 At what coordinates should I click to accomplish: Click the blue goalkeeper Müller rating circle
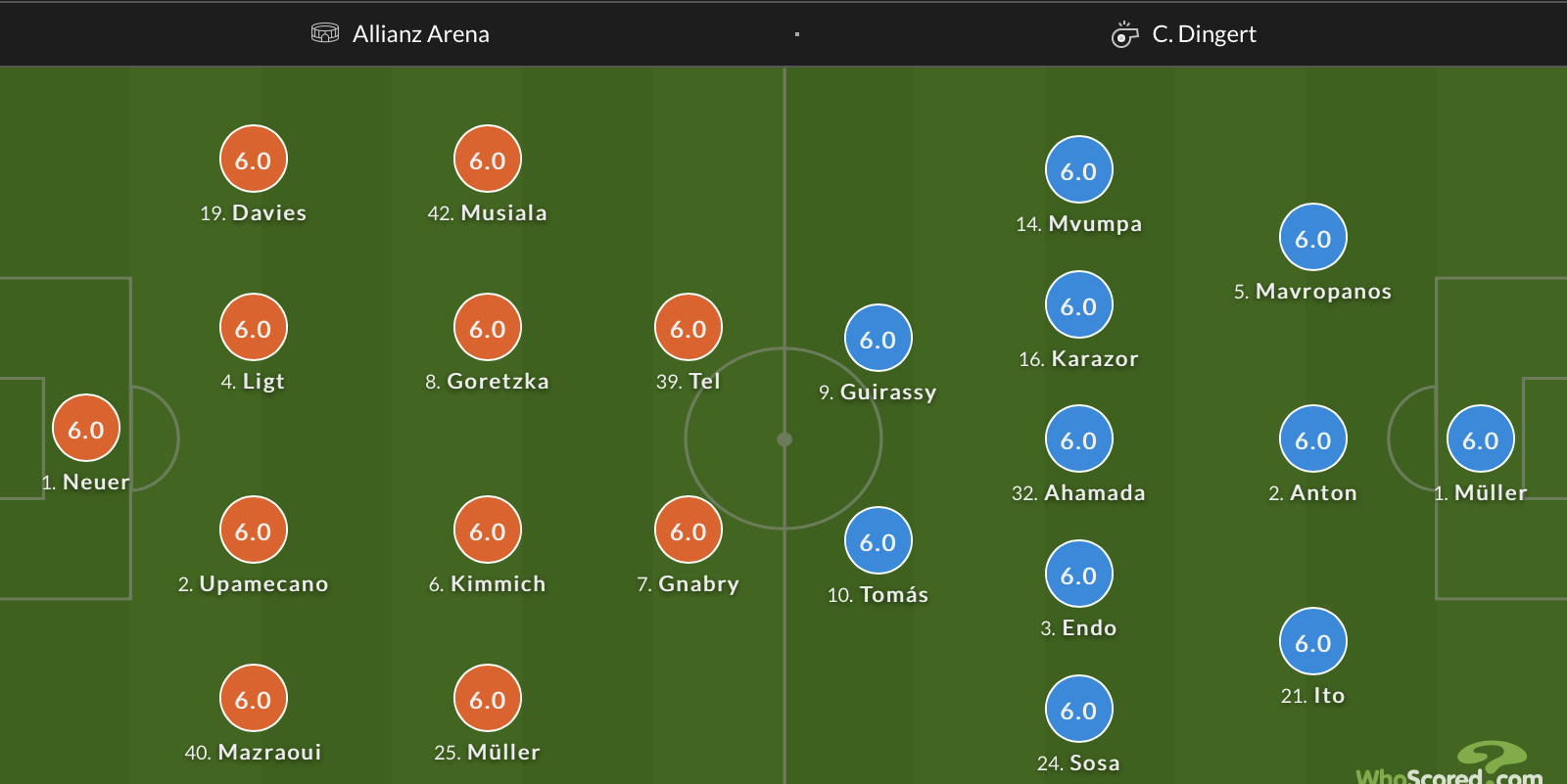tap(1480, 439)
